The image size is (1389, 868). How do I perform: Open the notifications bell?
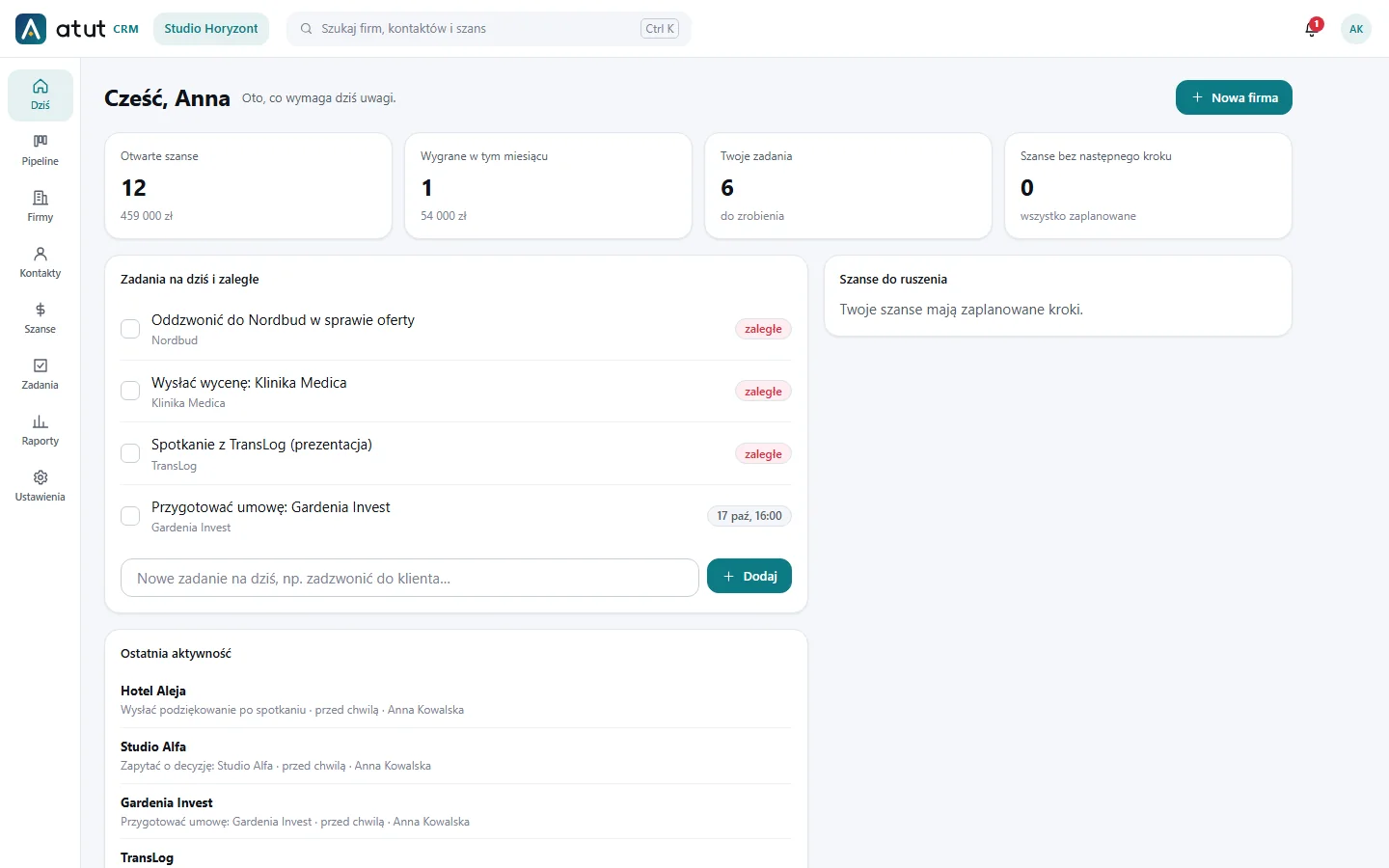(x=1312, y=28)
